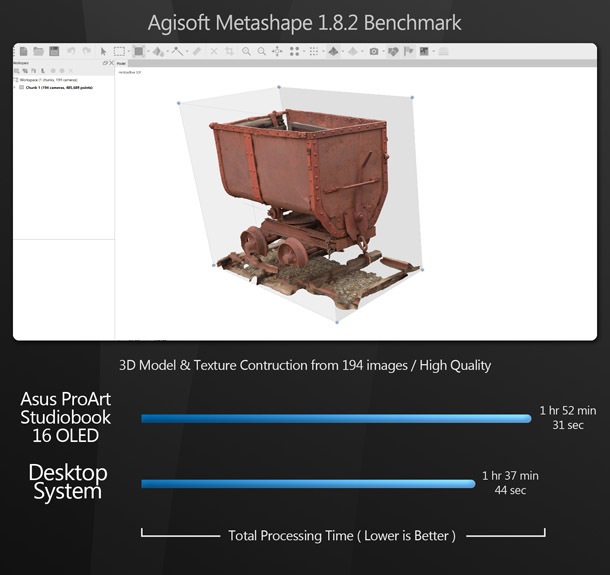Image resolution: width=610 pixels, height=575 pixels.
Task: Open the dropdown arrow beside the Rectangle selection tool
Action: coord(127,51)
